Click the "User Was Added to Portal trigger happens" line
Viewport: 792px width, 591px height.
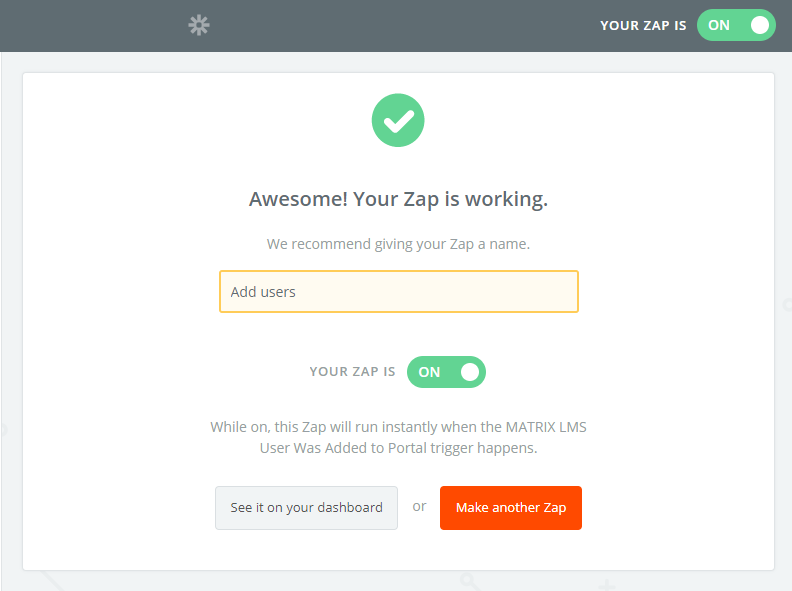coord(398,448)
